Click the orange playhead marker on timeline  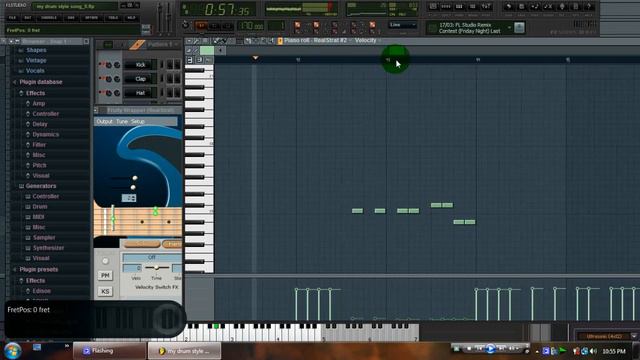pyautogui.click(x=255, y=58)
